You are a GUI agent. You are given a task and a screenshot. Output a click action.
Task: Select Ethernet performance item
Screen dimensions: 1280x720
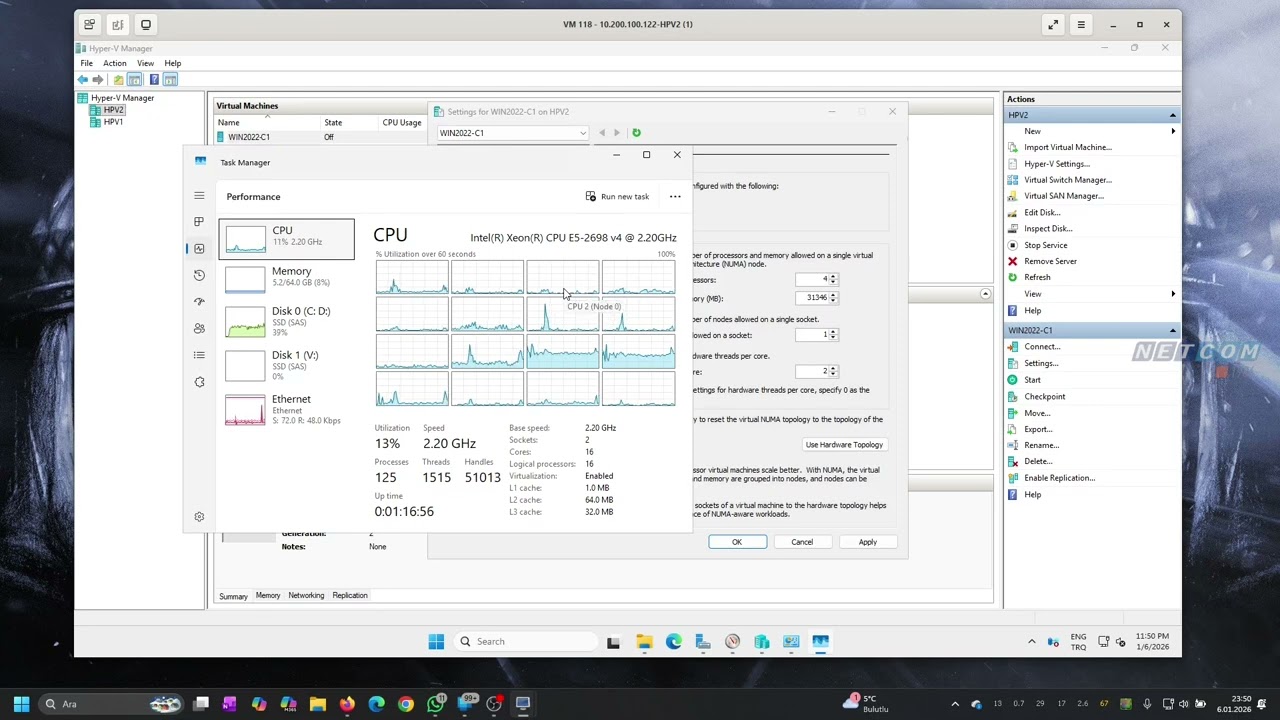286,409
